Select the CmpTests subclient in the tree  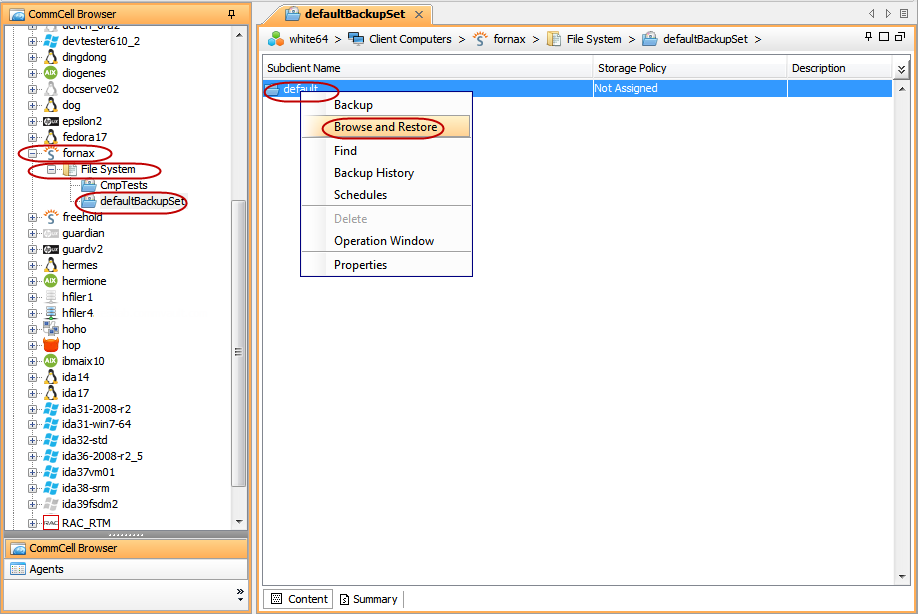pyautogui.click(x=127, y=185)
